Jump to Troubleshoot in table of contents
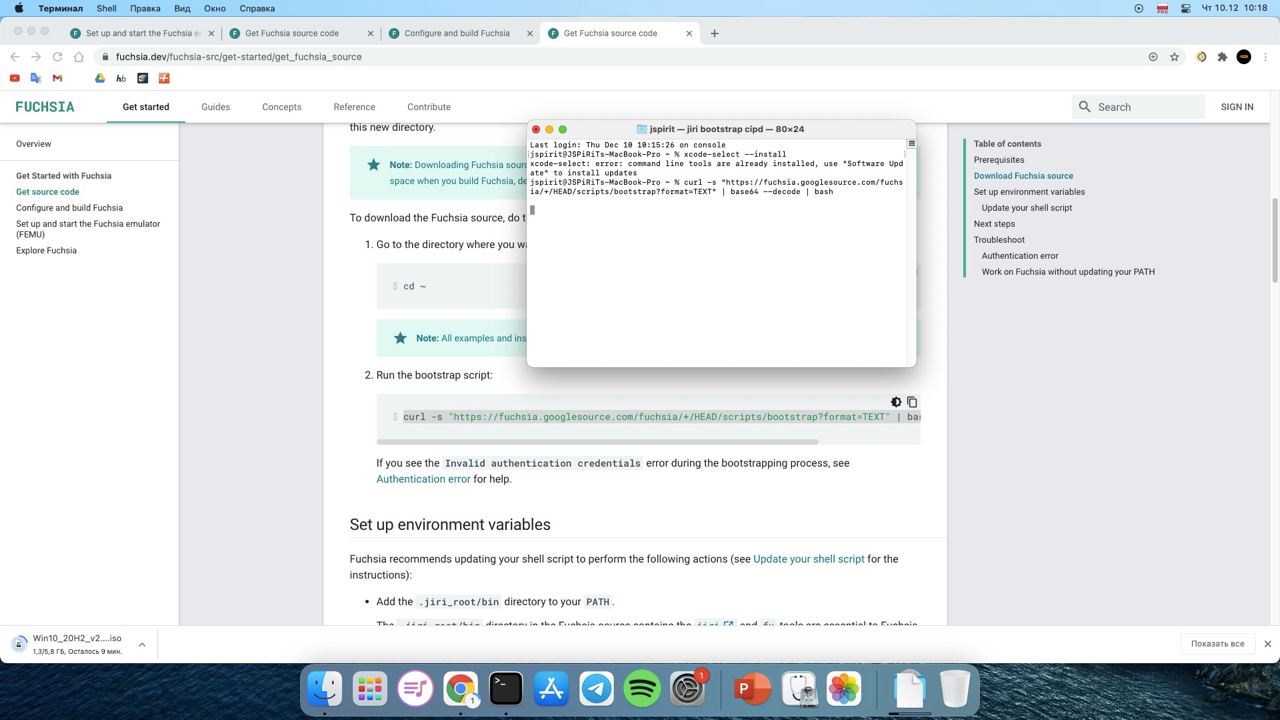The height and width of the screenshot is (720, 1280). [x=999, y=240]
